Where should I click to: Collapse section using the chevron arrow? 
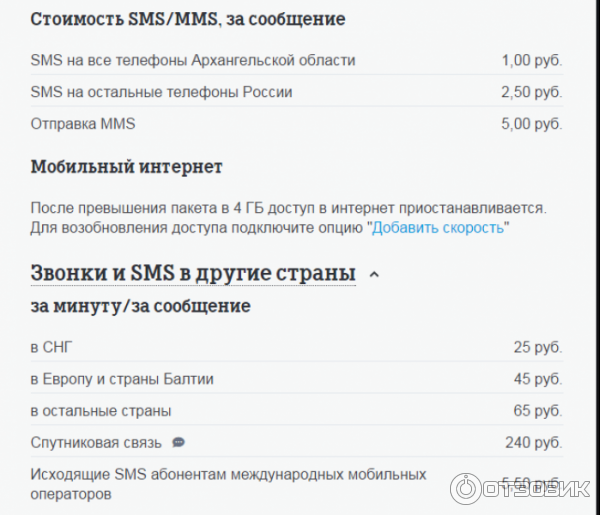(x=374, y=273)
